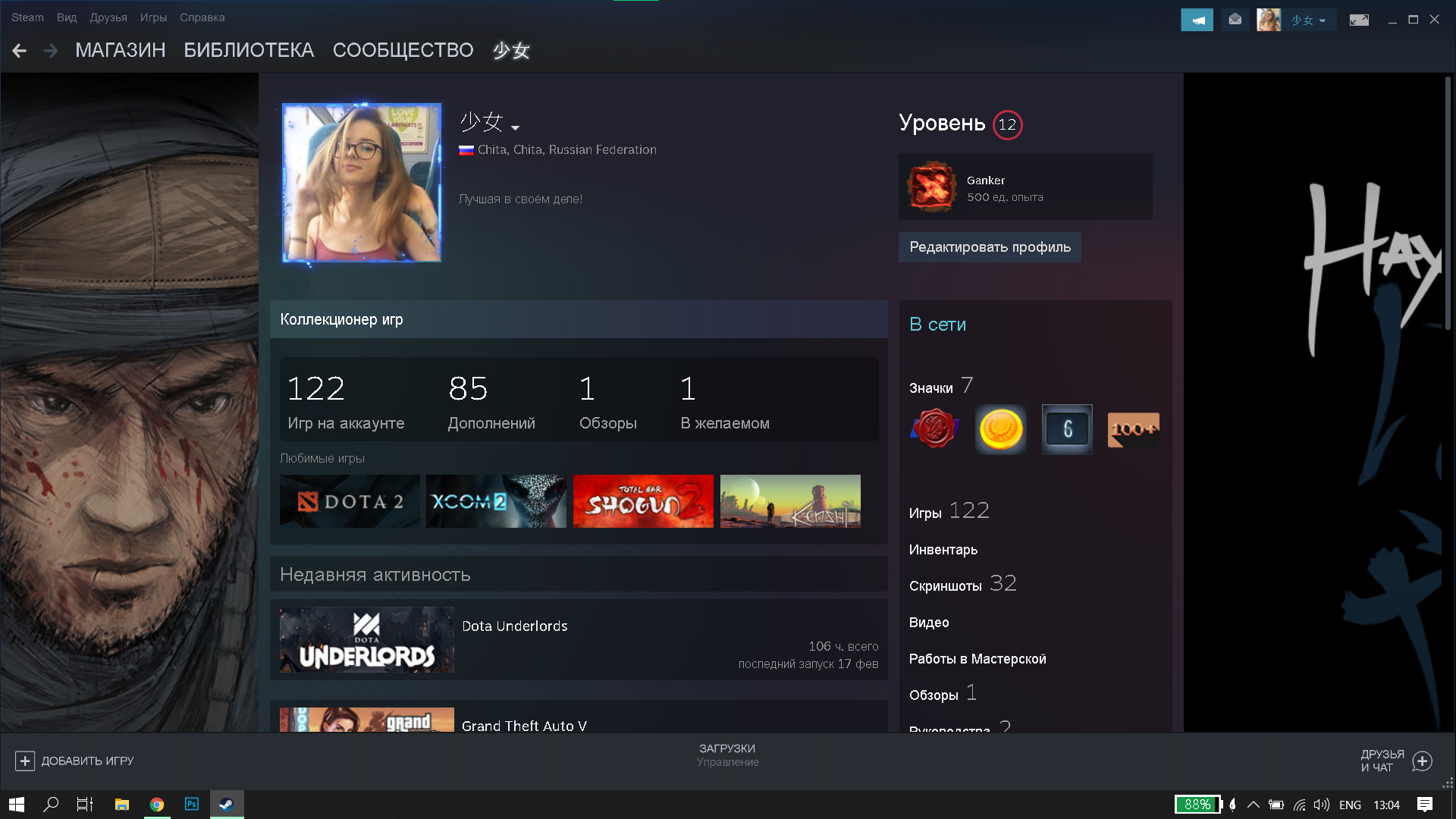The height and width of the screenshot is (819, 1456).
Task: Go forward with the right arrow
Action: click(x=51, y=51)
